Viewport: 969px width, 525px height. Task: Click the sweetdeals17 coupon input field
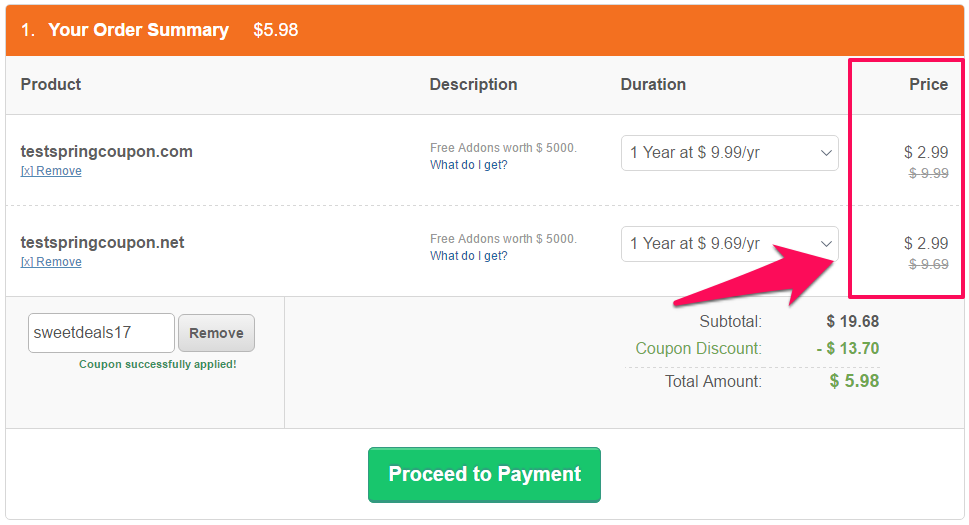(101, 333)
